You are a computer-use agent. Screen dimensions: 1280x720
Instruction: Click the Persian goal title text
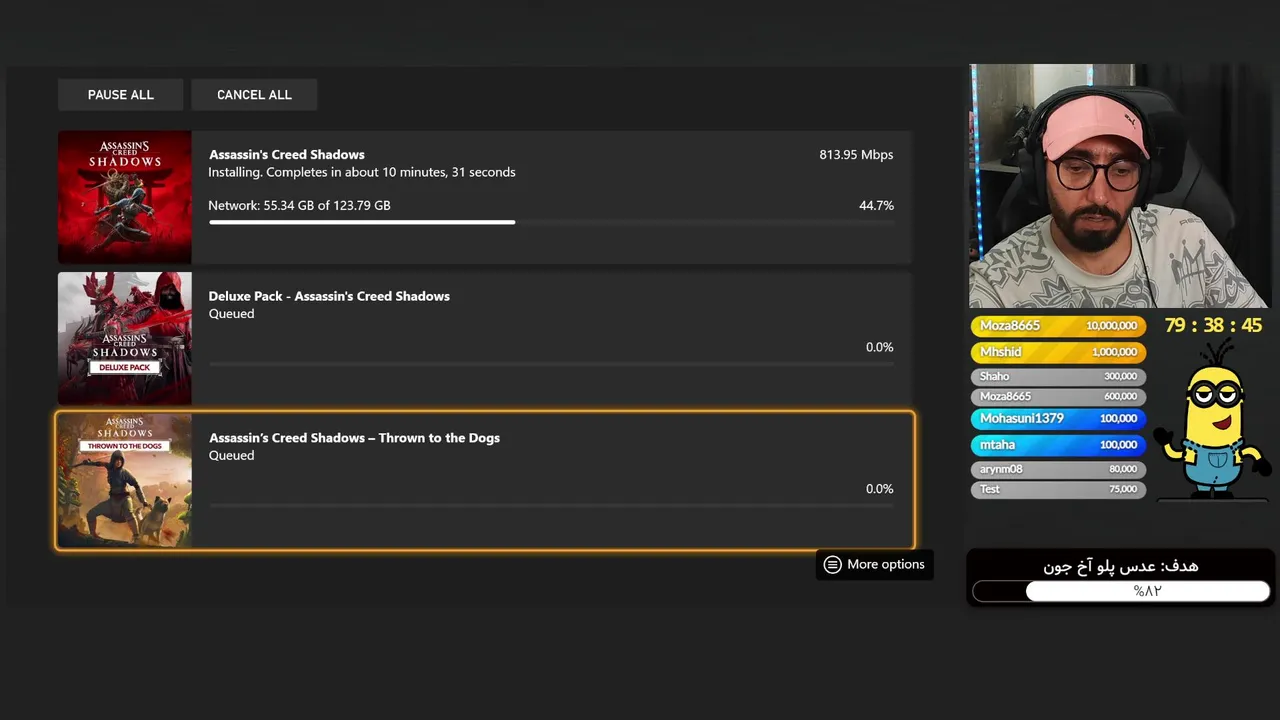[x=1121, y=566]
